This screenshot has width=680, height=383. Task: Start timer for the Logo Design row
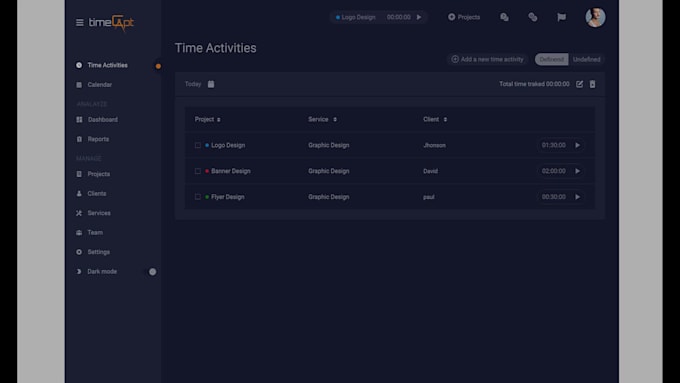[x=577, y=145]
